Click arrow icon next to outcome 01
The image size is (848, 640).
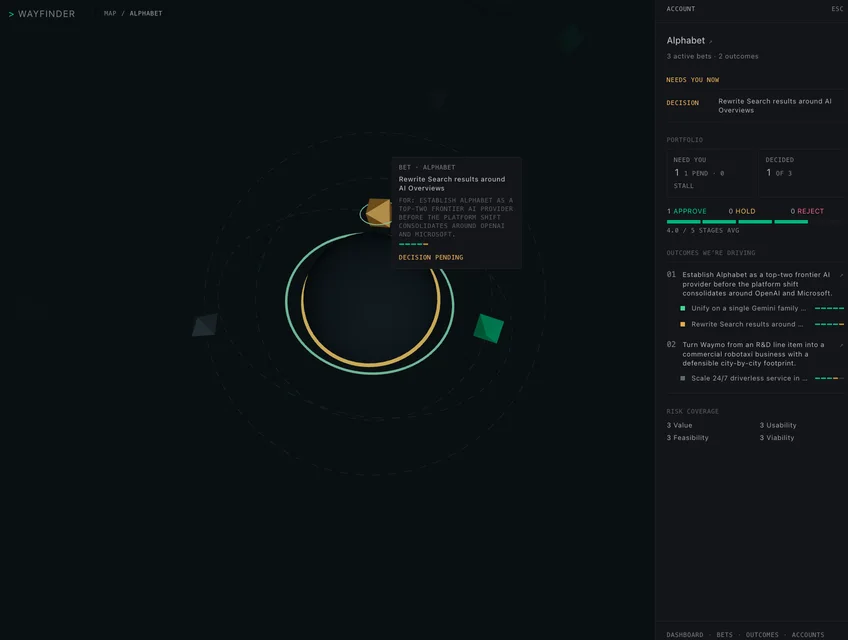tap(841, 275)
